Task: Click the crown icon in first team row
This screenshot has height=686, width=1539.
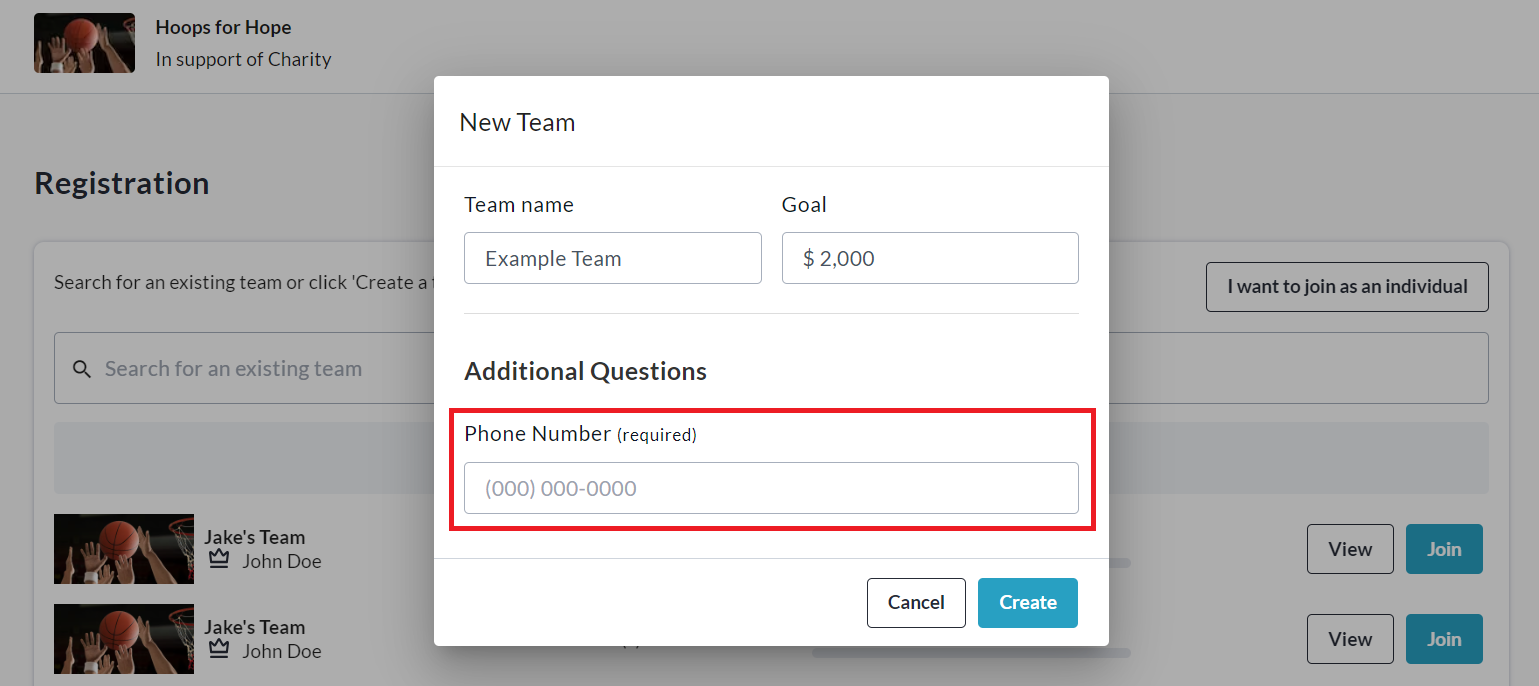Action: [x=219, y=560]
